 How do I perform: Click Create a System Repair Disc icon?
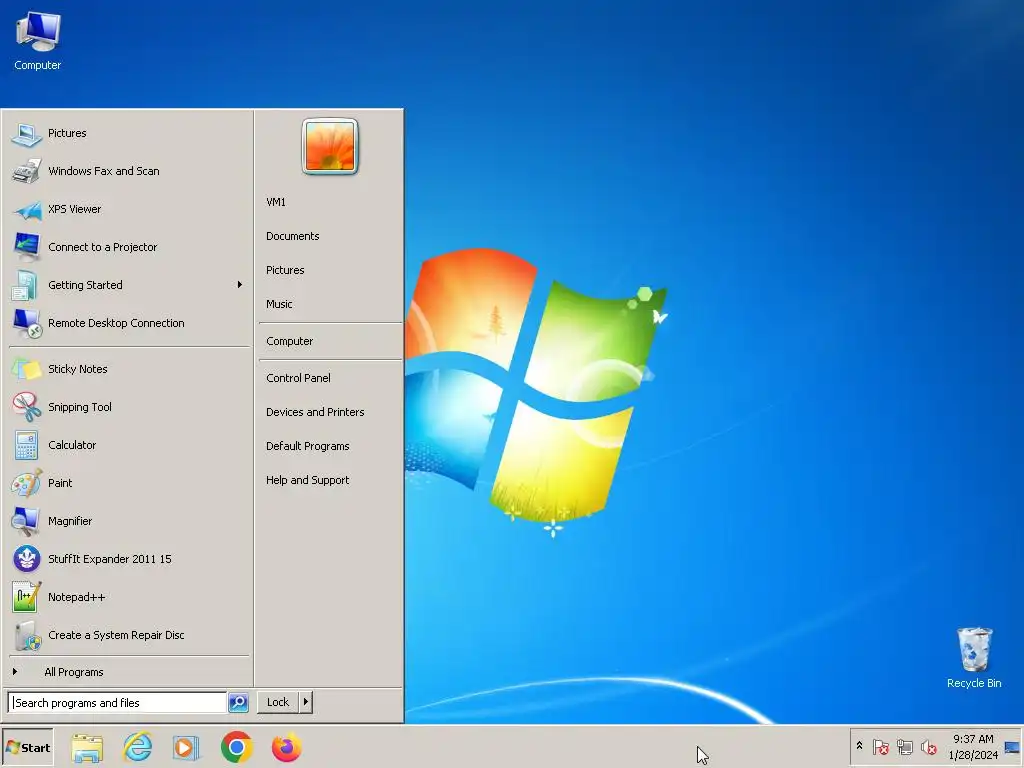(x=26, y=635)
